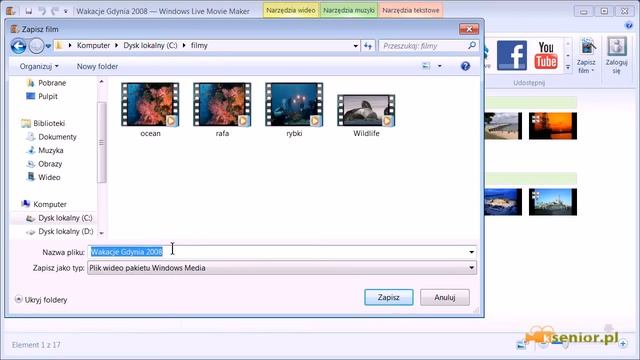Select Dysk lokalny (C:) in the tree
Viewport: 640px width, 360px height.
[x=59, y=218]
